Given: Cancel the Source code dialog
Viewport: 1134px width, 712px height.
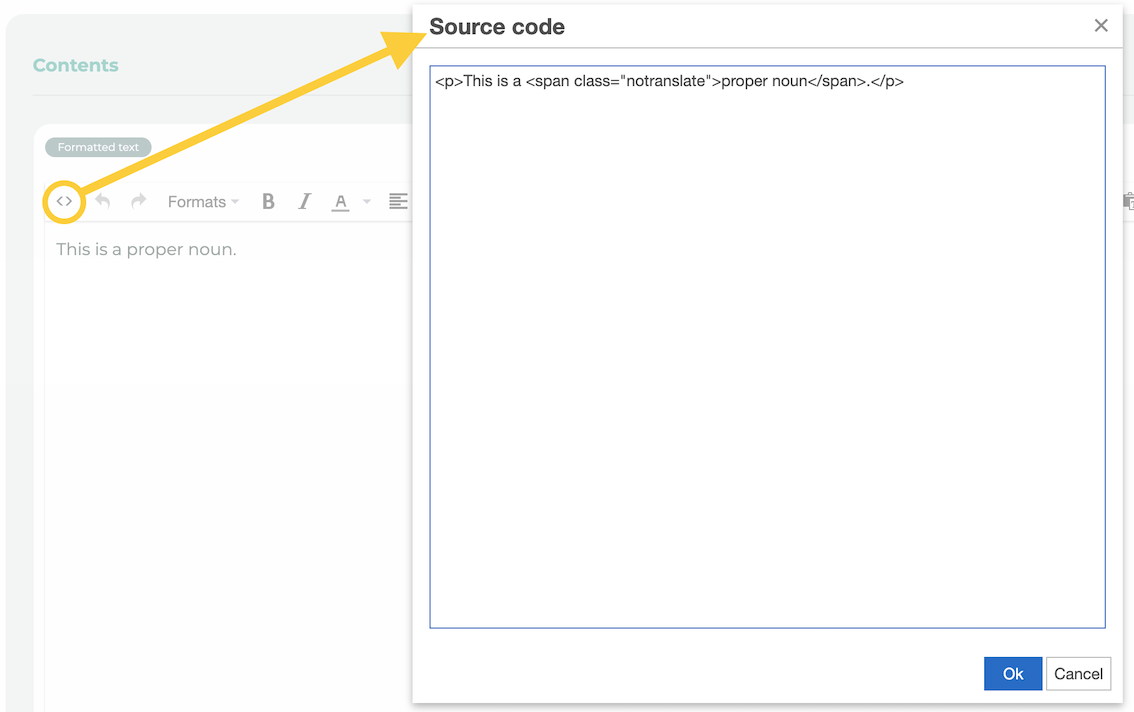Looking at the screenshot, I should pos(1078,674).
